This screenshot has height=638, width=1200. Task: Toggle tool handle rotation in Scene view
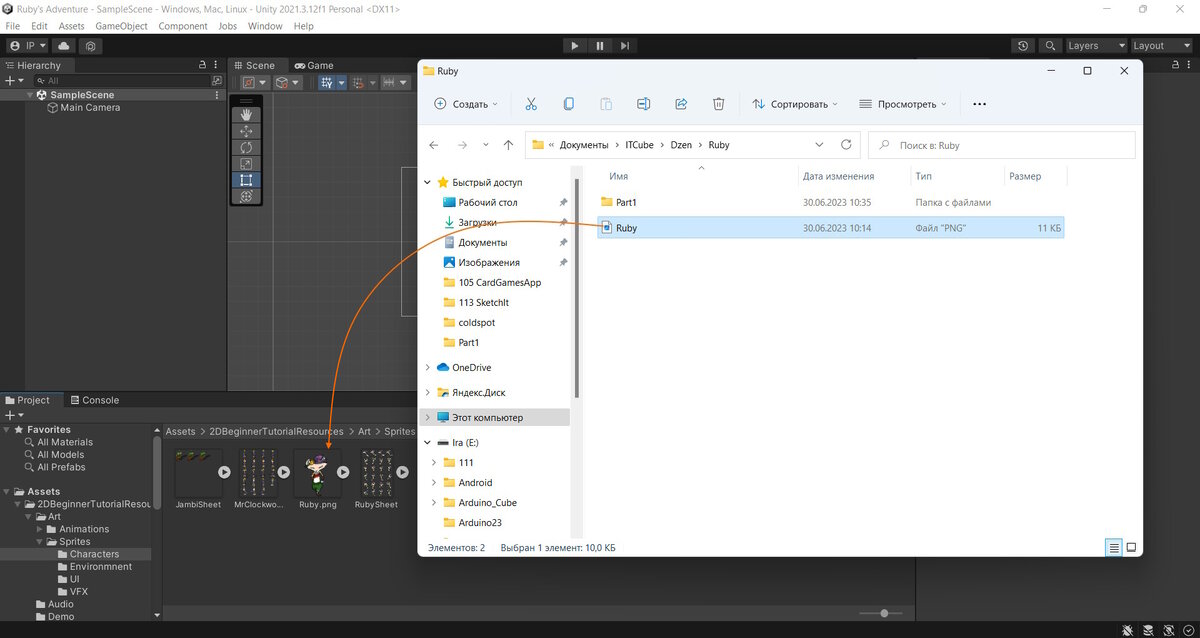288,83
